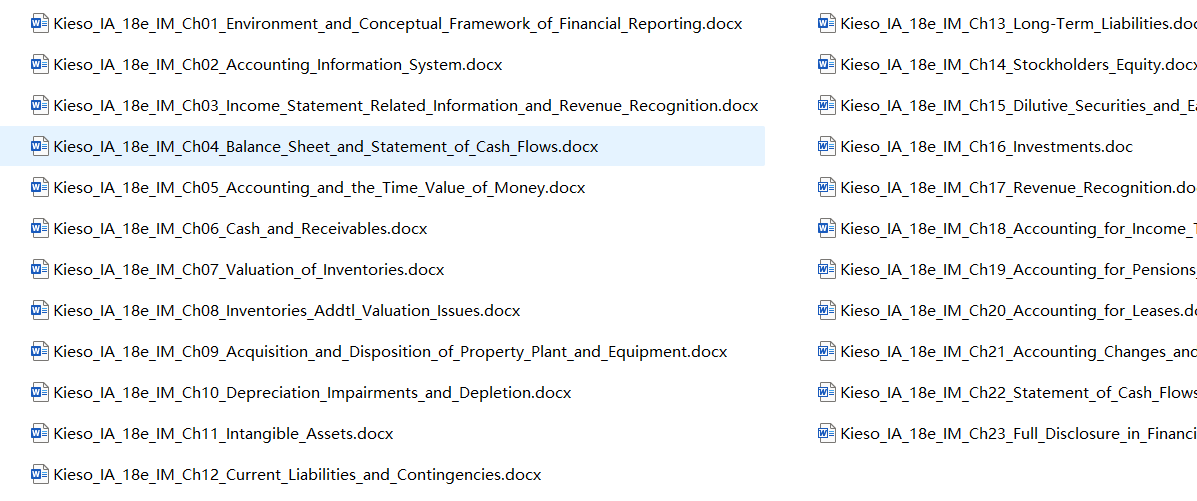1197x501 pixels.
Task: Click the Word icon of Ch09 Acquisition and Disposition
Action: click(40, 352)
